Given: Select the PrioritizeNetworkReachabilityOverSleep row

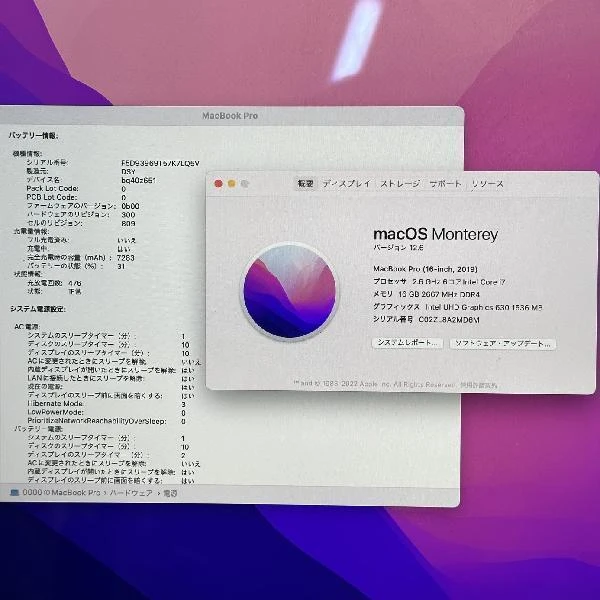Looking at the screenshot, I should click(107, 421).
